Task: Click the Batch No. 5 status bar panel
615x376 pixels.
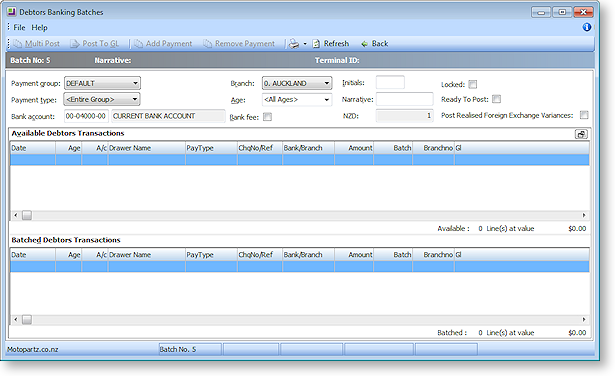Action: [190, 349]
